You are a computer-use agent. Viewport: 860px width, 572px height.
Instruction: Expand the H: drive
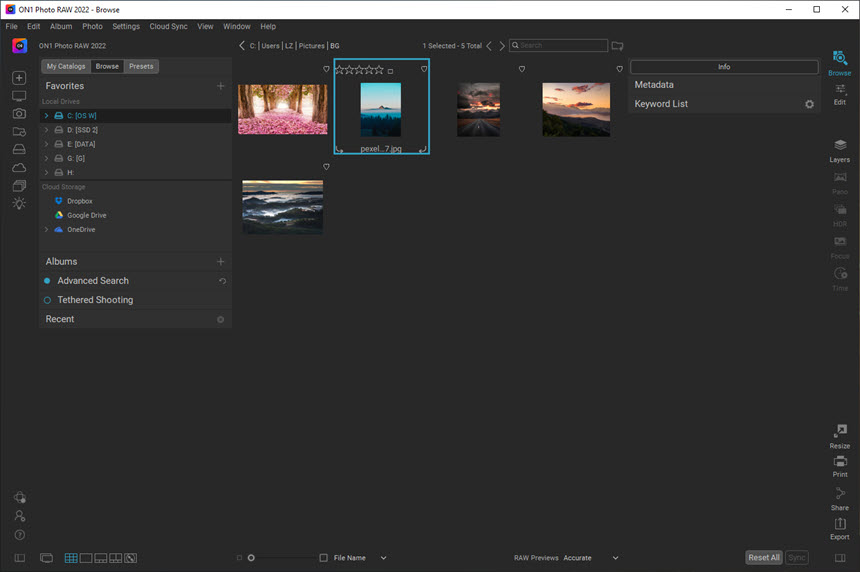point(47,173)
